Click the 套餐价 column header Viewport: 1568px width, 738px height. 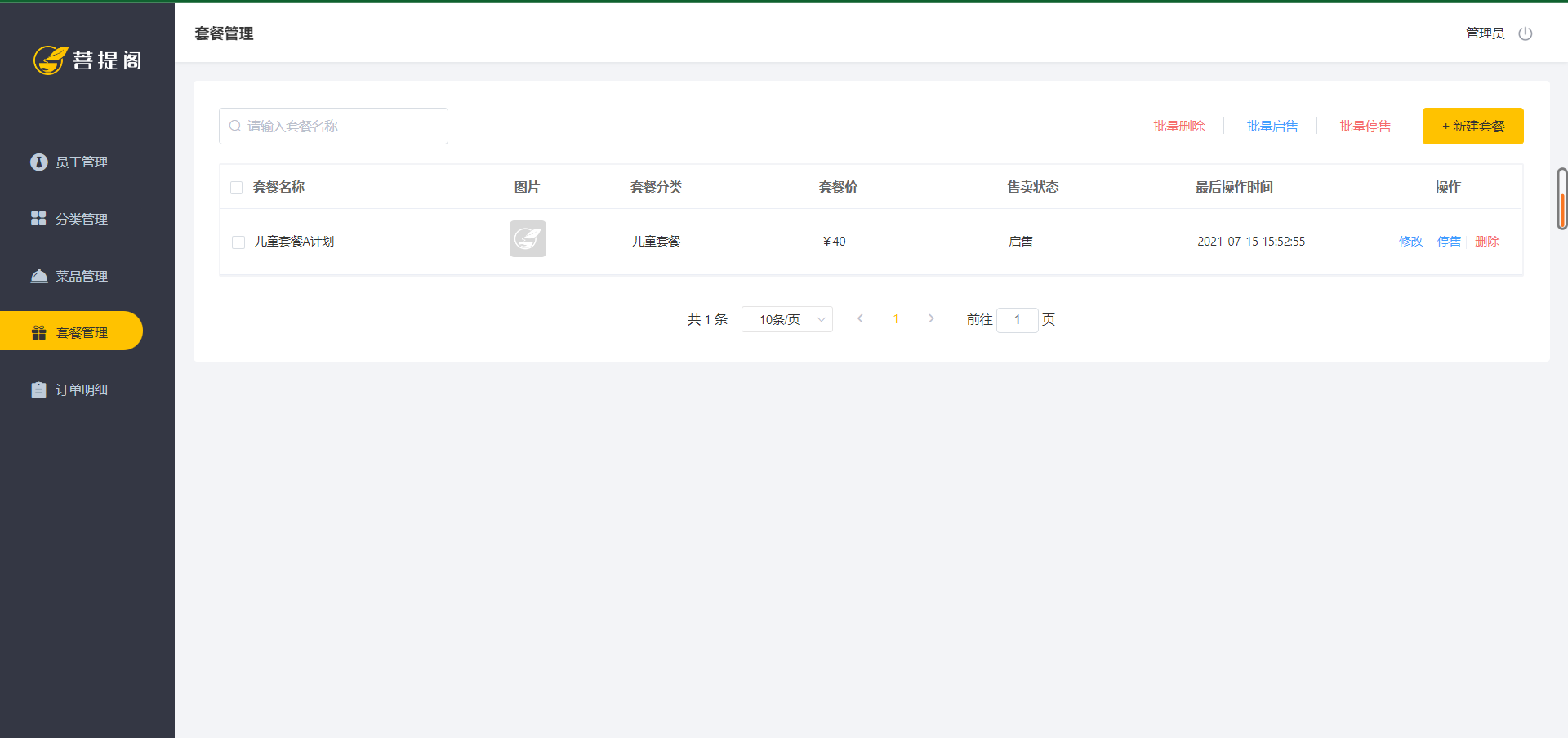839,187
